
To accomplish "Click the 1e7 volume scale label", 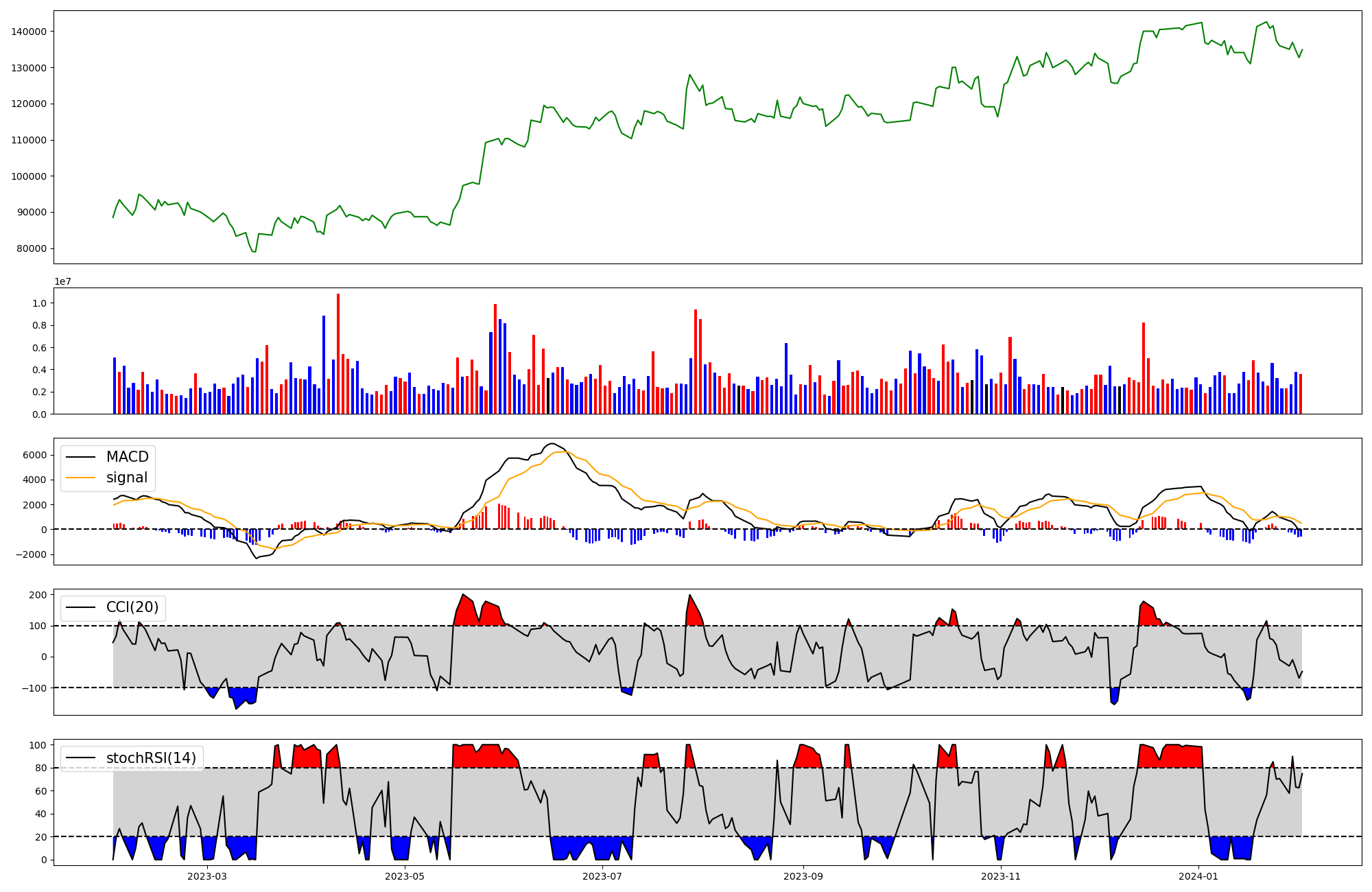I will click(x=63, y=281).
